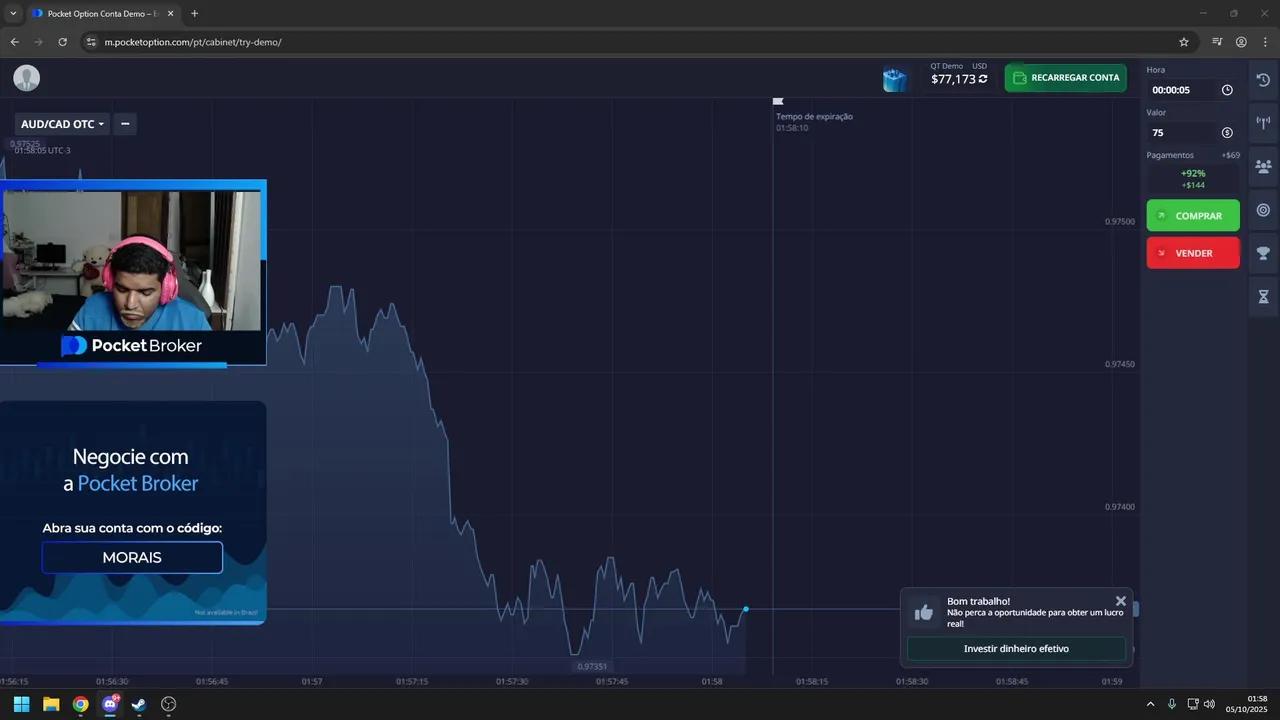The width and height of the screenshot is (1280, 720).
Task: Open tournaments trophy icon
Action: pos(1263,253)
